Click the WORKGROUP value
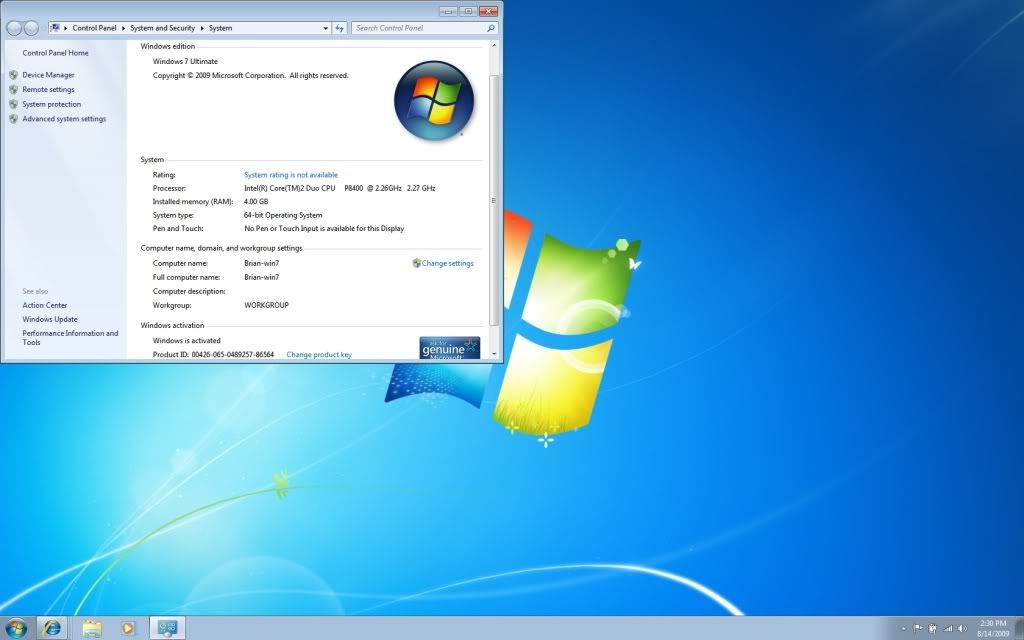Viewport: 1024px width, 640px height. (266, 305)
